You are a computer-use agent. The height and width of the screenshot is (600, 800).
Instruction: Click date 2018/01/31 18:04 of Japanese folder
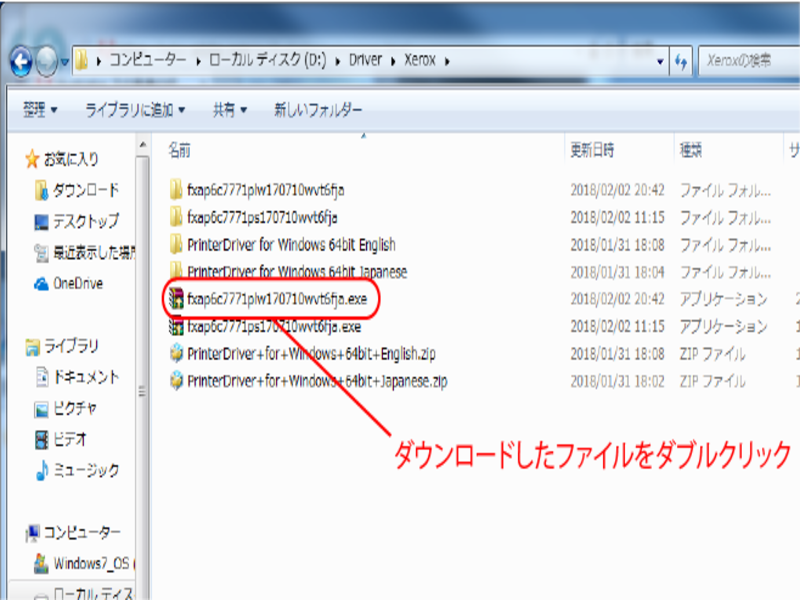(x=617, y=272)
